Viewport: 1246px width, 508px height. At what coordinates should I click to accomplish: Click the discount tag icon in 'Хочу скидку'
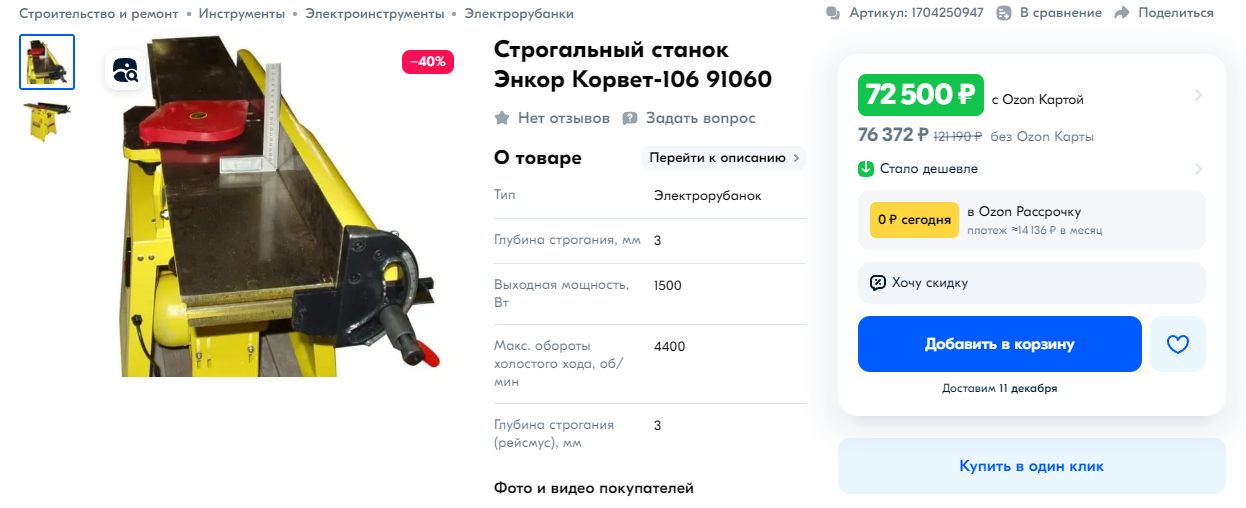877,283
